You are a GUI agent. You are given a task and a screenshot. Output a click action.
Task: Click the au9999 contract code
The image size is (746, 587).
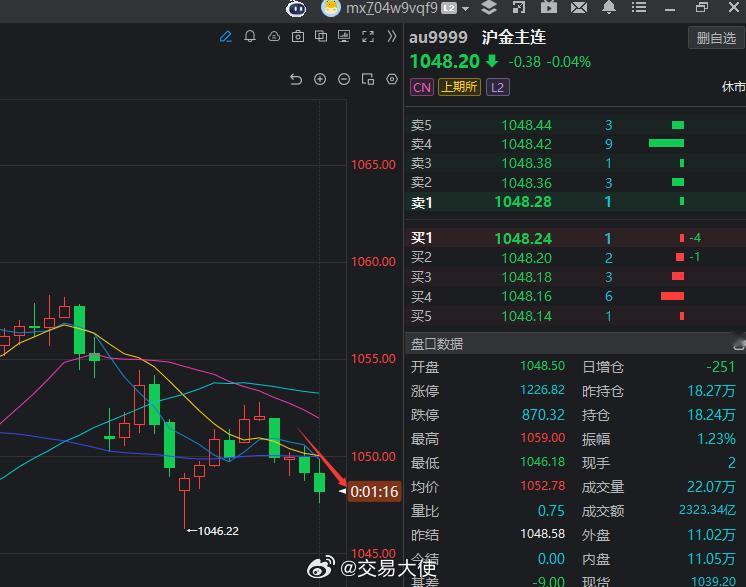[438, 37]
